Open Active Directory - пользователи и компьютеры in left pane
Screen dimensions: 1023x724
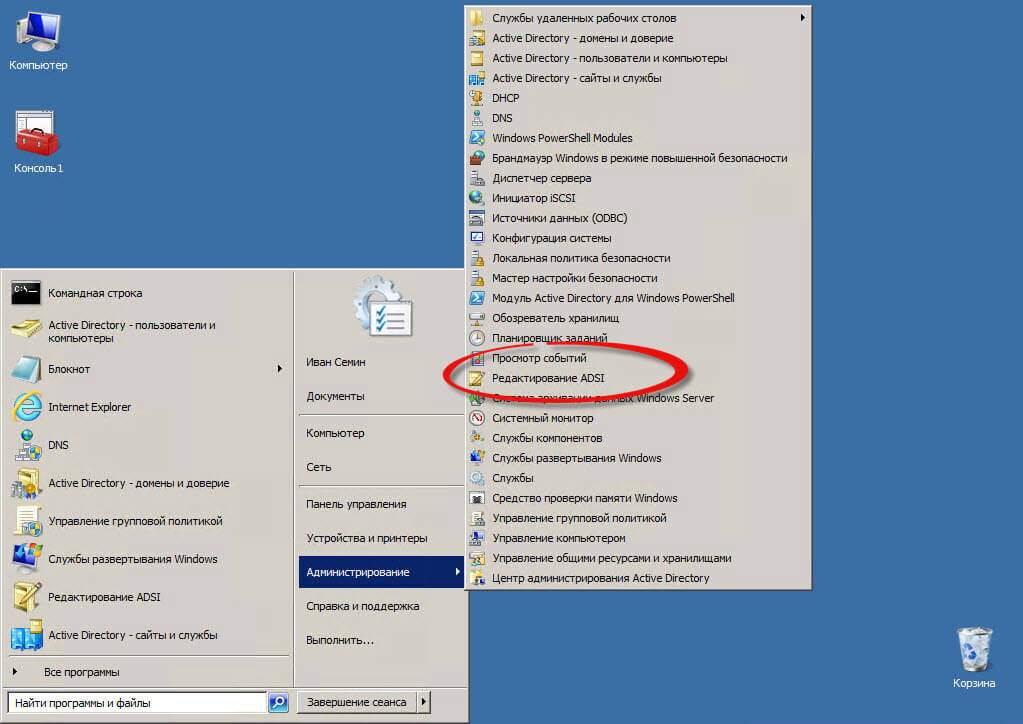[x=149, y=331]
